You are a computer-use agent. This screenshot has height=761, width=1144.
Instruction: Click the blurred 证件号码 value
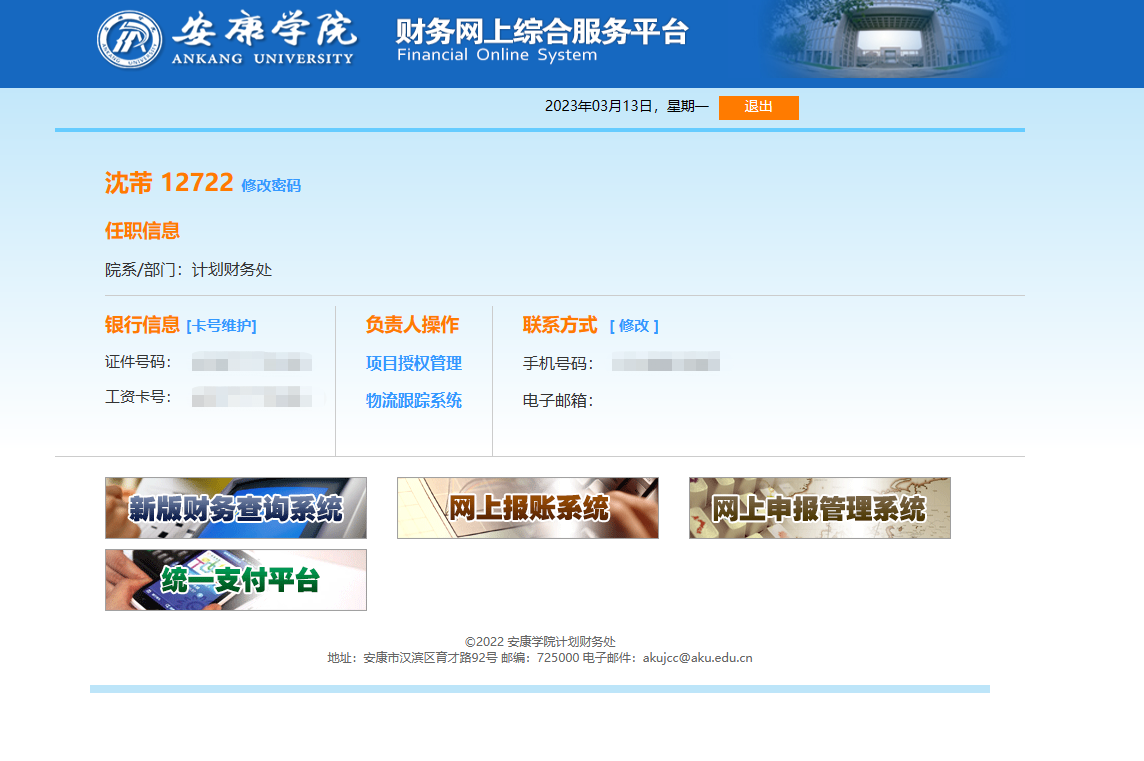[x=252, y=363]
